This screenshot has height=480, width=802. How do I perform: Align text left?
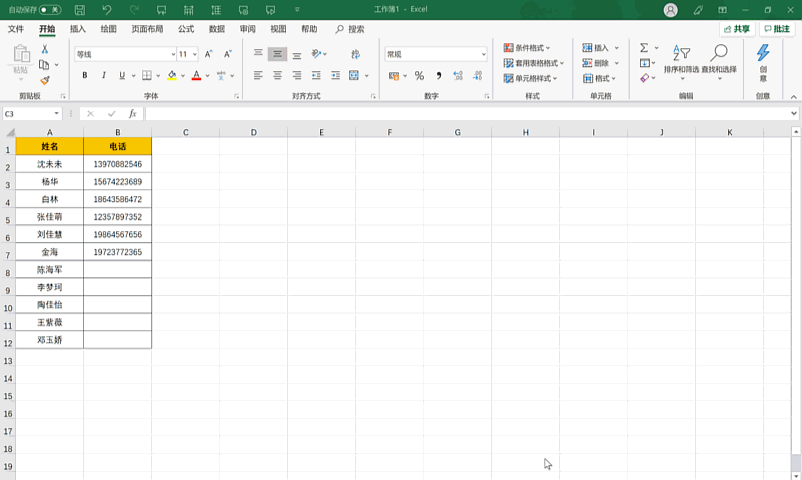(x=258, y=75)
